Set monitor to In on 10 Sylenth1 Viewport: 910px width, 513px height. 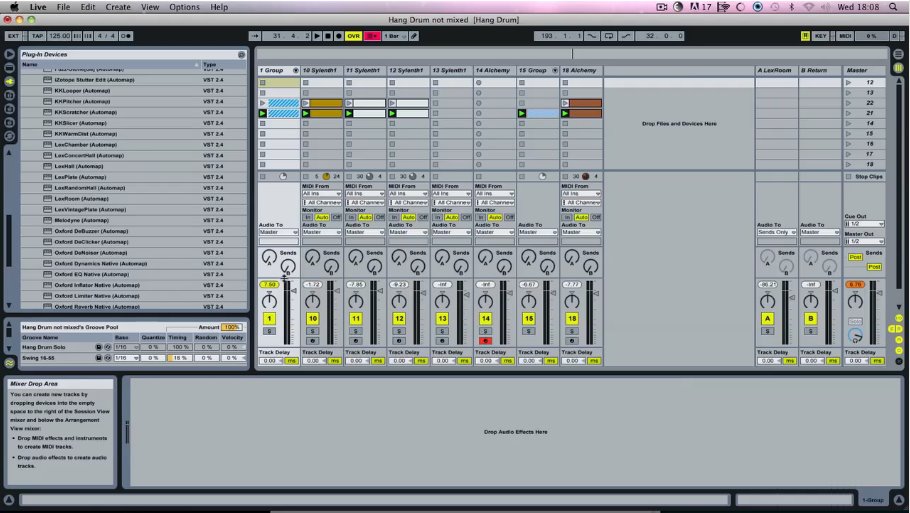(x=308, y=217)
